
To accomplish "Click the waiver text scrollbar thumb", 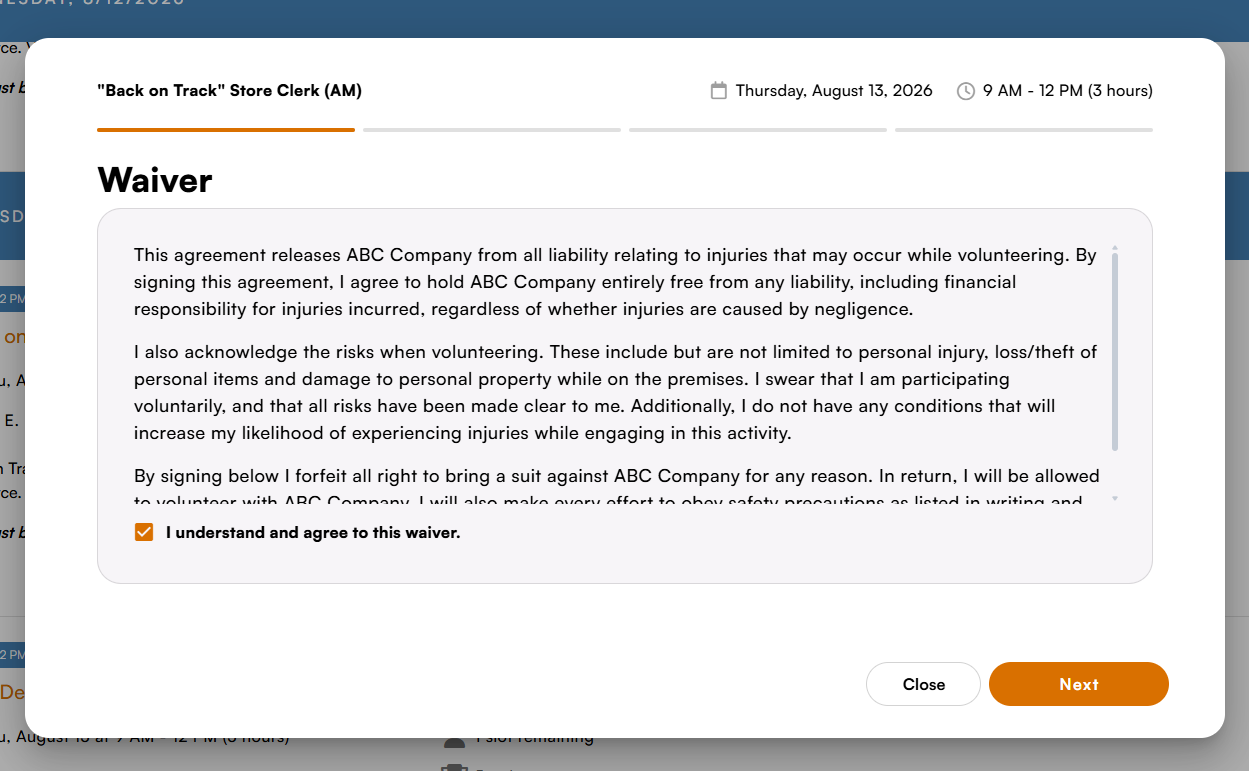I will pyautogui.click(x=1115, y=352).
